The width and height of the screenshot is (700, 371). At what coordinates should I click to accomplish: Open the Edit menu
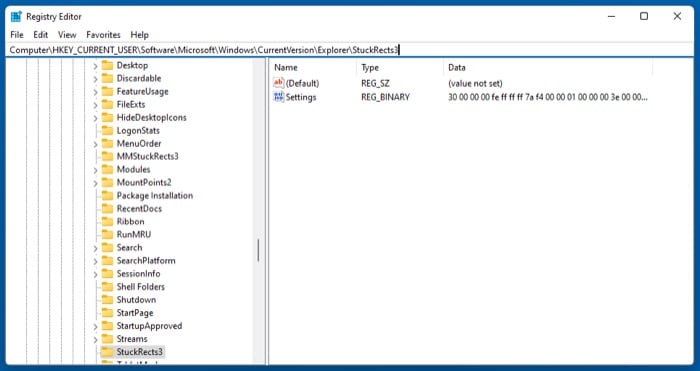point(40,35)
